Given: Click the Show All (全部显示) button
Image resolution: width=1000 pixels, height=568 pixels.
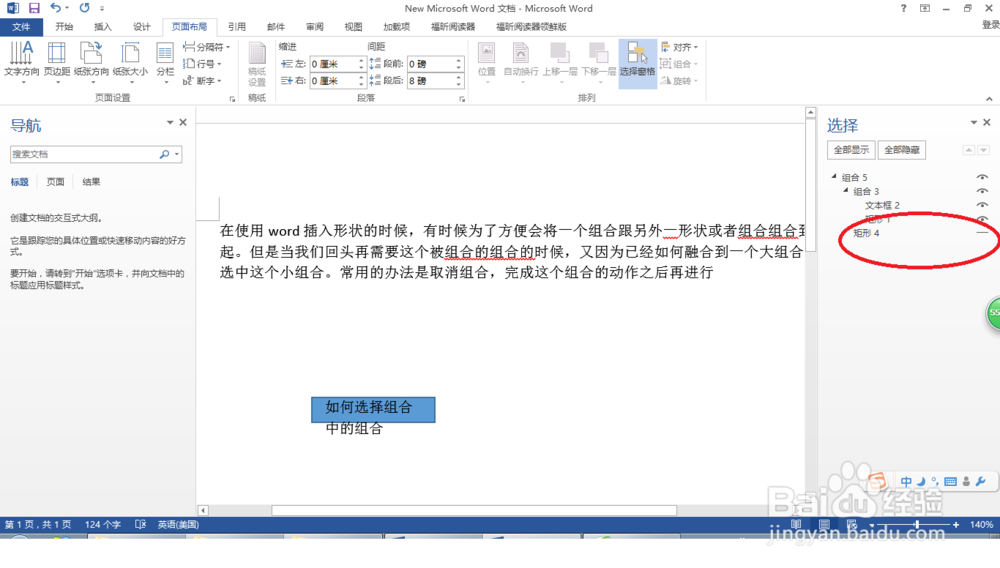Looking at the screenshot, I should click(x=851, y=150).
